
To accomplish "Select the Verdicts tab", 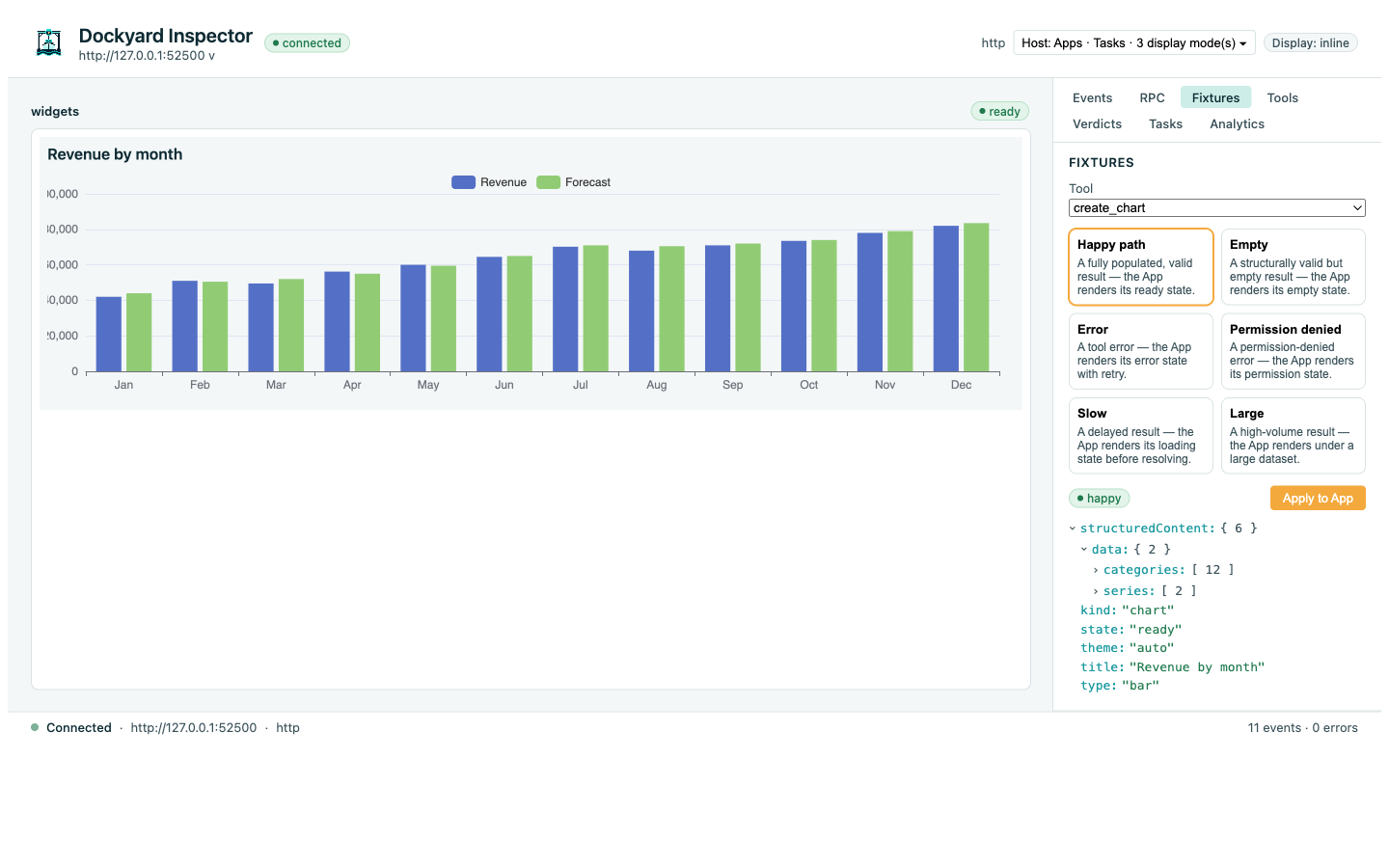I will point(1097,123).
